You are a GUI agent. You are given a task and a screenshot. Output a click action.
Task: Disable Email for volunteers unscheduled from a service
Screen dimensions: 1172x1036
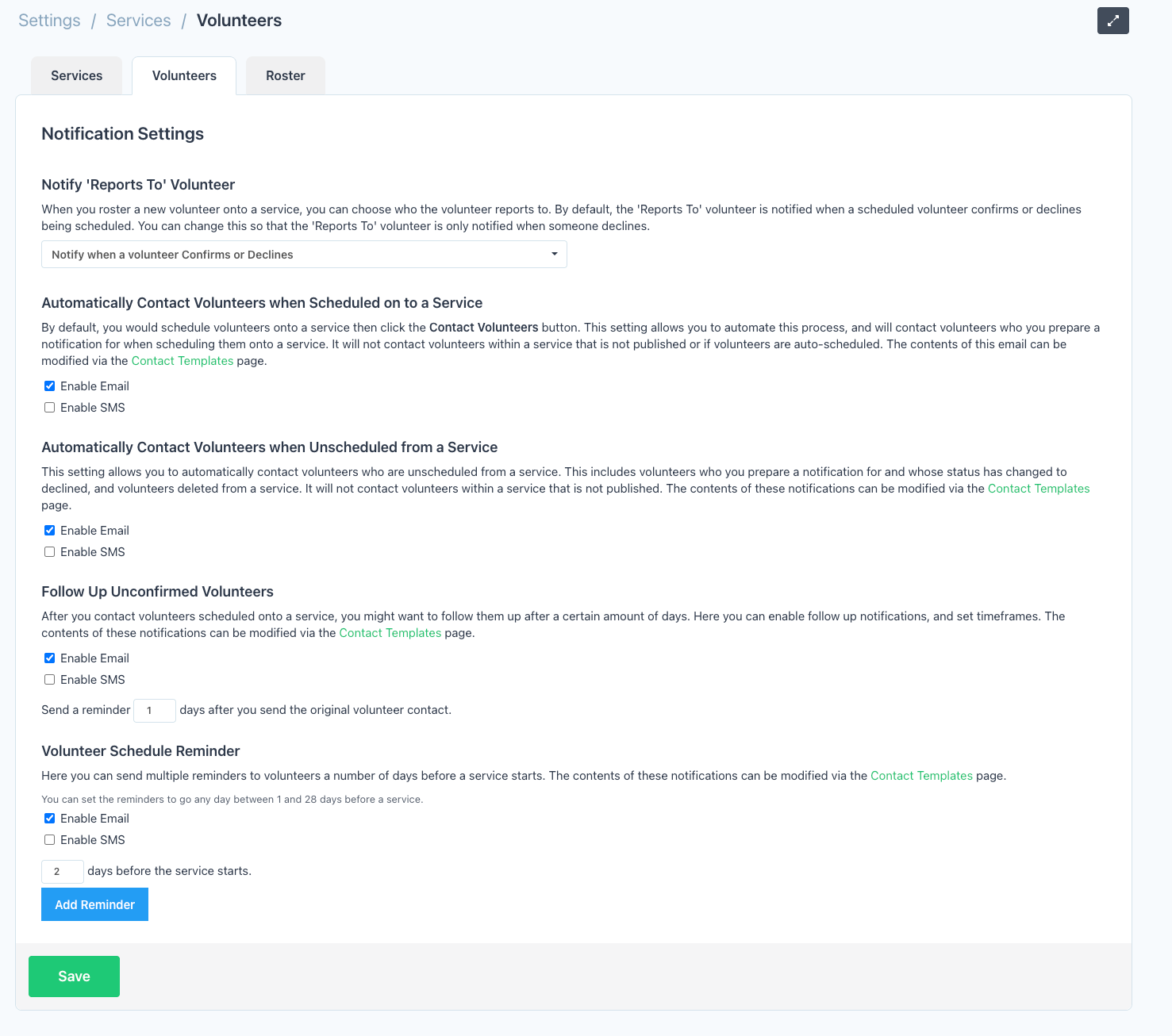(50, 531)
